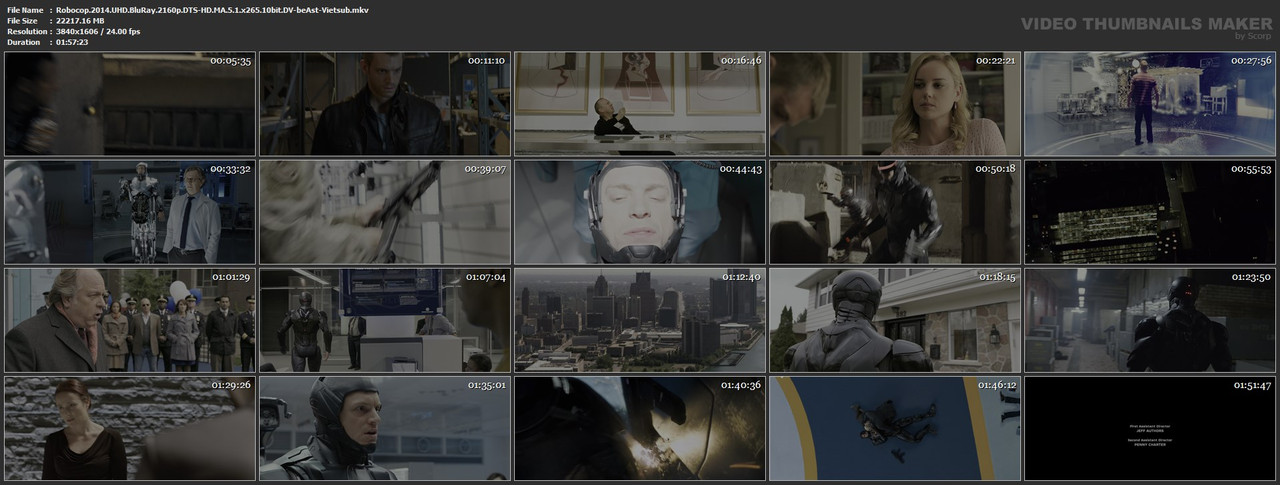
Task: Choose the frame at 00:33:32
Action: pos(130,212)
